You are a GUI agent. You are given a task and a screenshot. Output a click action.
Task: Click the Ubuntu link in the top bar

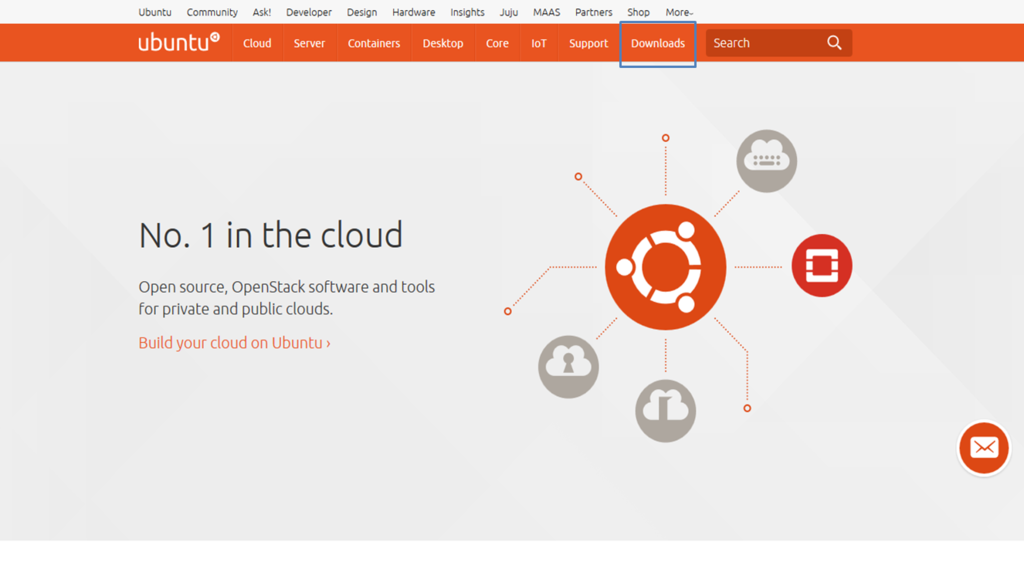click(155, 12)
